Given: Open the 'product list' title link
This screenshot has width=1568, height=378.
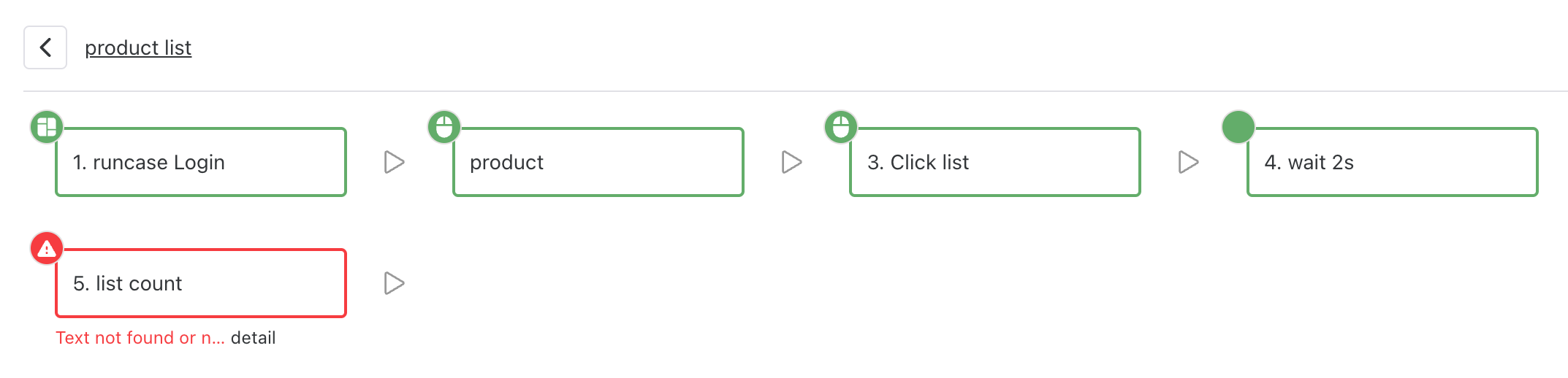Looking at the screenshot, I should pos(138,47).
